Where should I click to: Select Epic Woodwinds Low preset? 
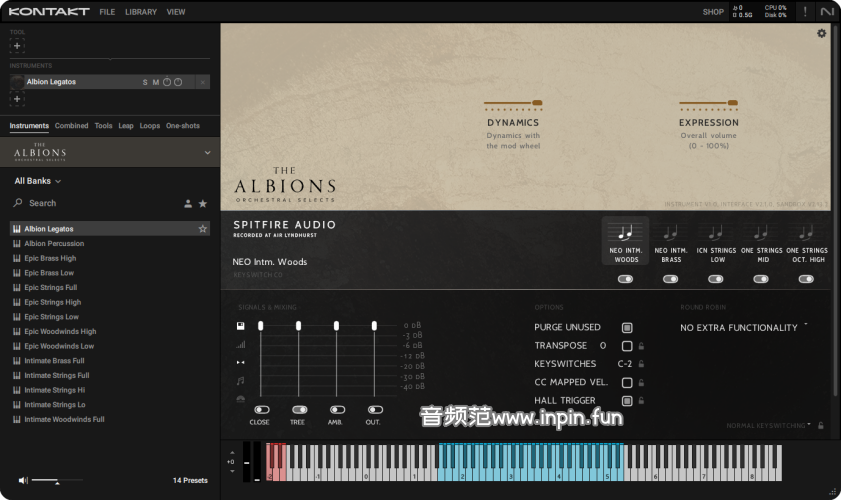(x=109, y=346)
